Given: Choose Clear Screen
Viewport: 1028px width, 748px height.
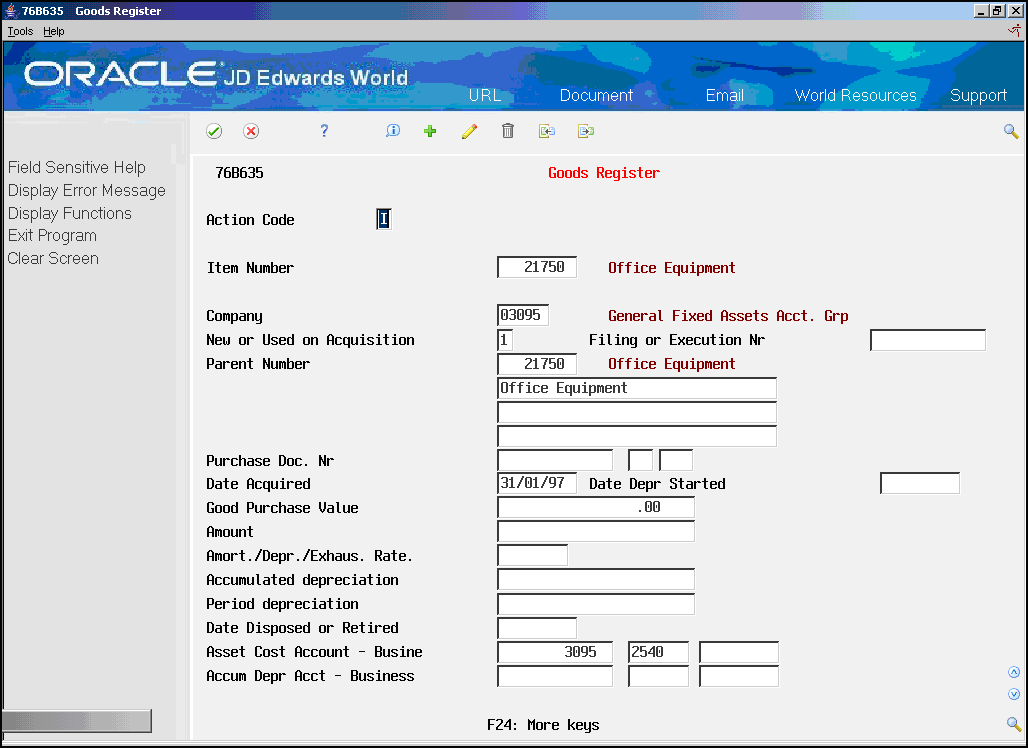Looking at the screenshot, I should pyautogui.click(x=53, y=259).
